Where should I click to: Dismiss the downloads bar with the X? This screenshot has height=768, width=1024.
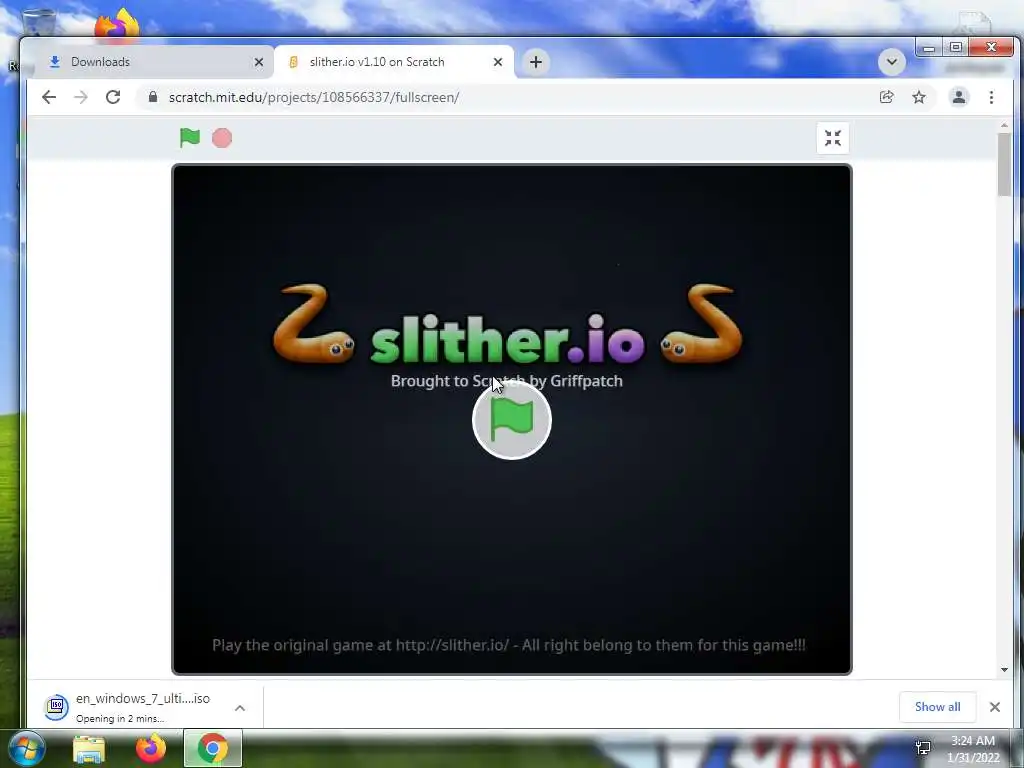(995, 707)
